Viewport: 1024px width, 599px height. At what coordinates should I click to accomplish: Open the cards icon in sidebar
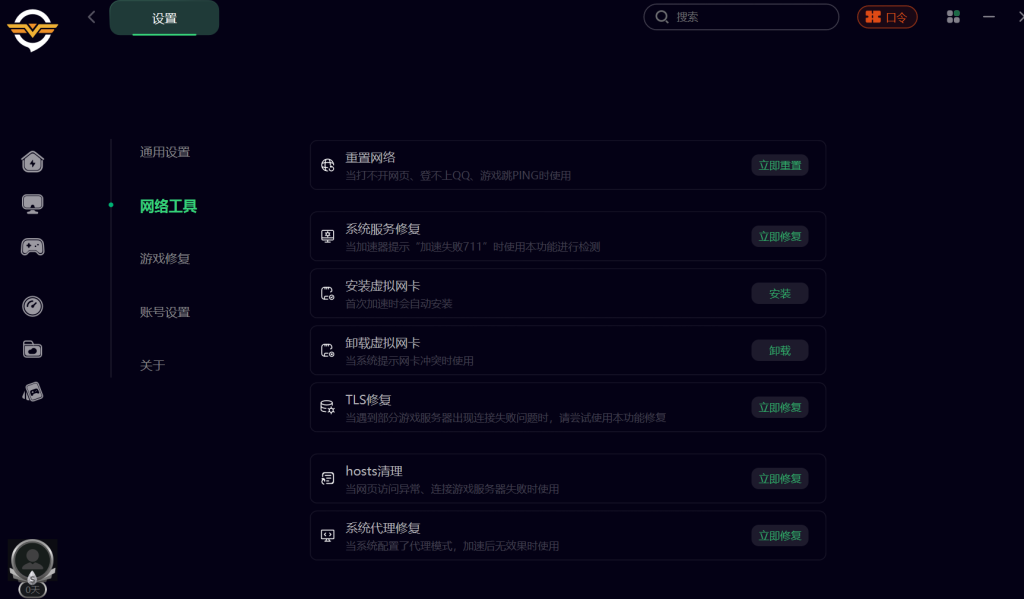[x=32, y=392]
